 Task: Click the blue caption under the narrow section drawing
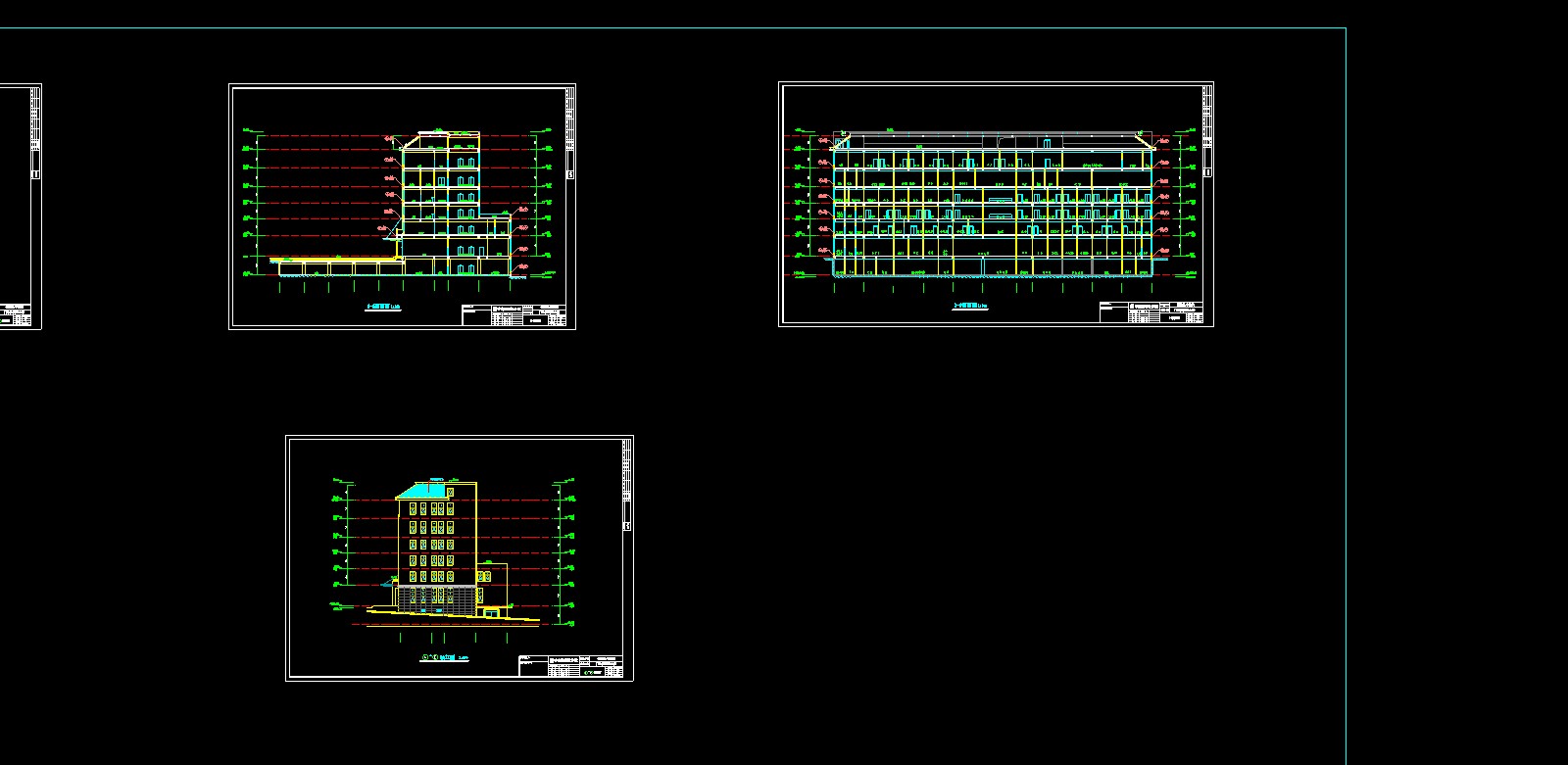click(383, 308)
